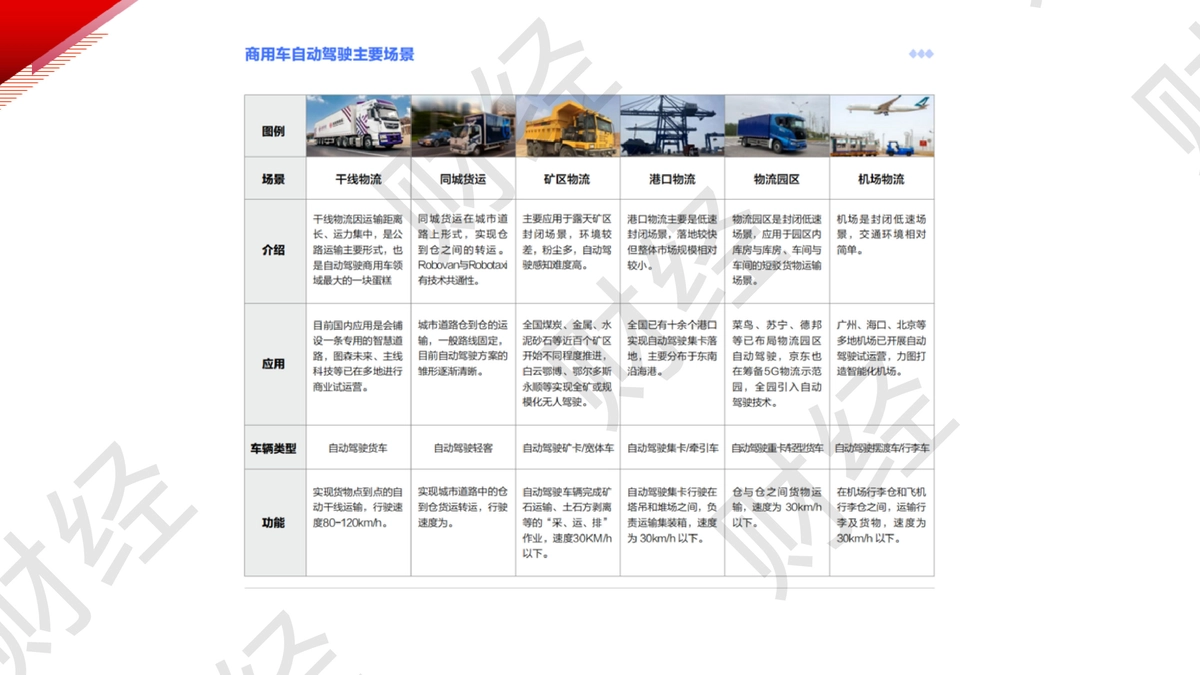The image size is (1200, 675).
Task: Click the 车辆类型 row label
Action: coord(274,448)
